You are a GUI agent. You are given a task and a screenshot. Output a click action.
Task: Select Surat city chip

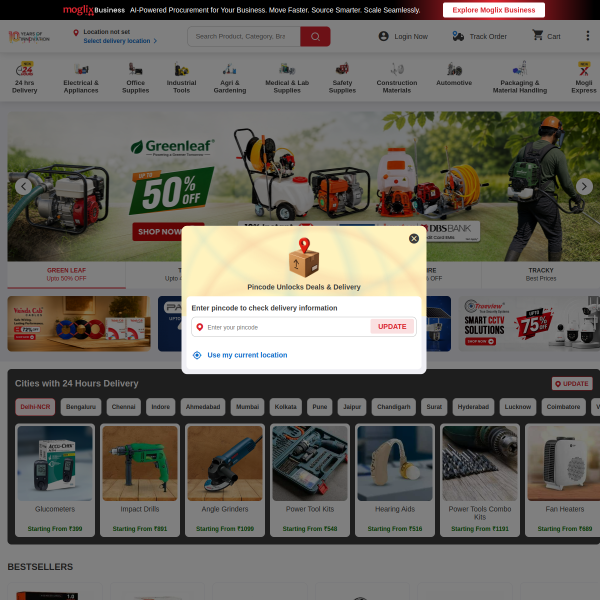coord(434,407)
